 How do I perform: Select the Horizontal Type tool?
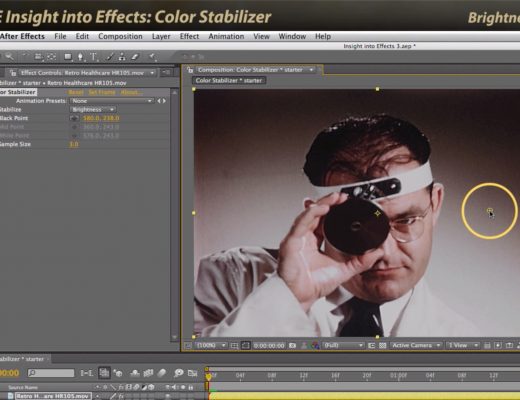pos(94,57)
